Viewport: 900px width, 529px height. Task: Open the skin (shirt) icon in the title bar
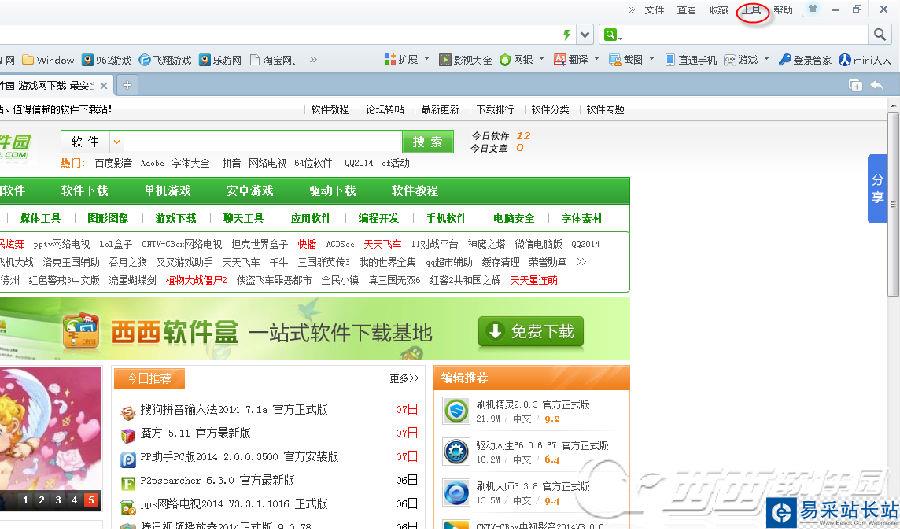tap(813, 9)
